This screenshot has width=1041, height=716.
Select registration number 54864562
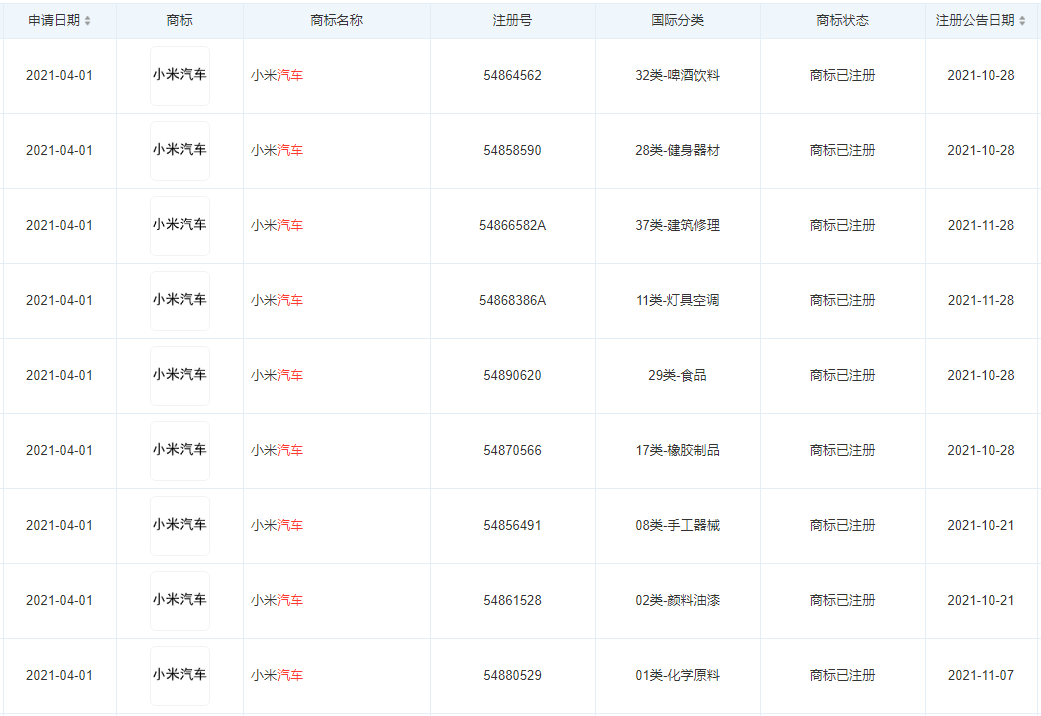tap(513, 76)
